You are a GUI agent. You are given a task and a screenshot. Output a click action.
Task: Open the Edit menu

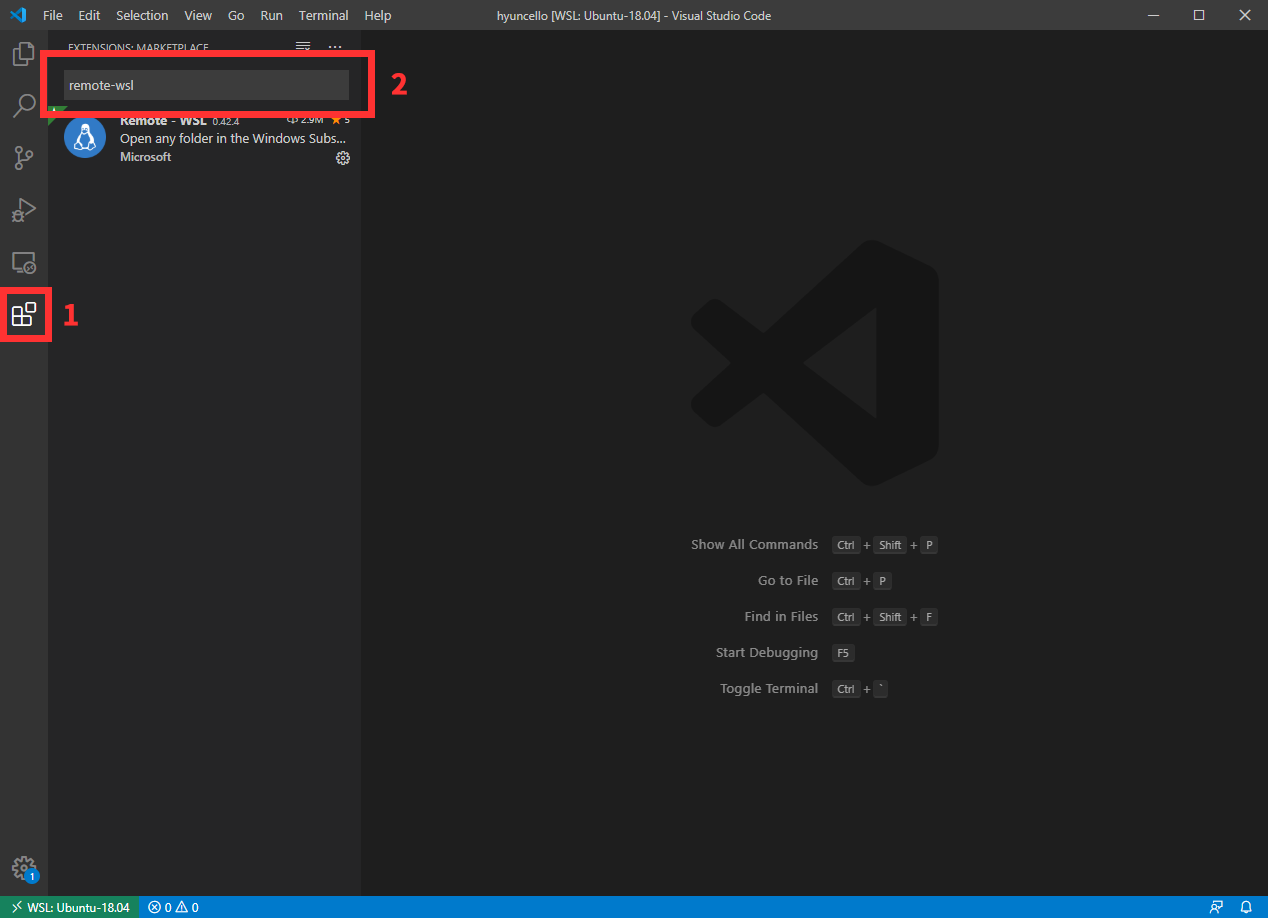tap(89, 15)
